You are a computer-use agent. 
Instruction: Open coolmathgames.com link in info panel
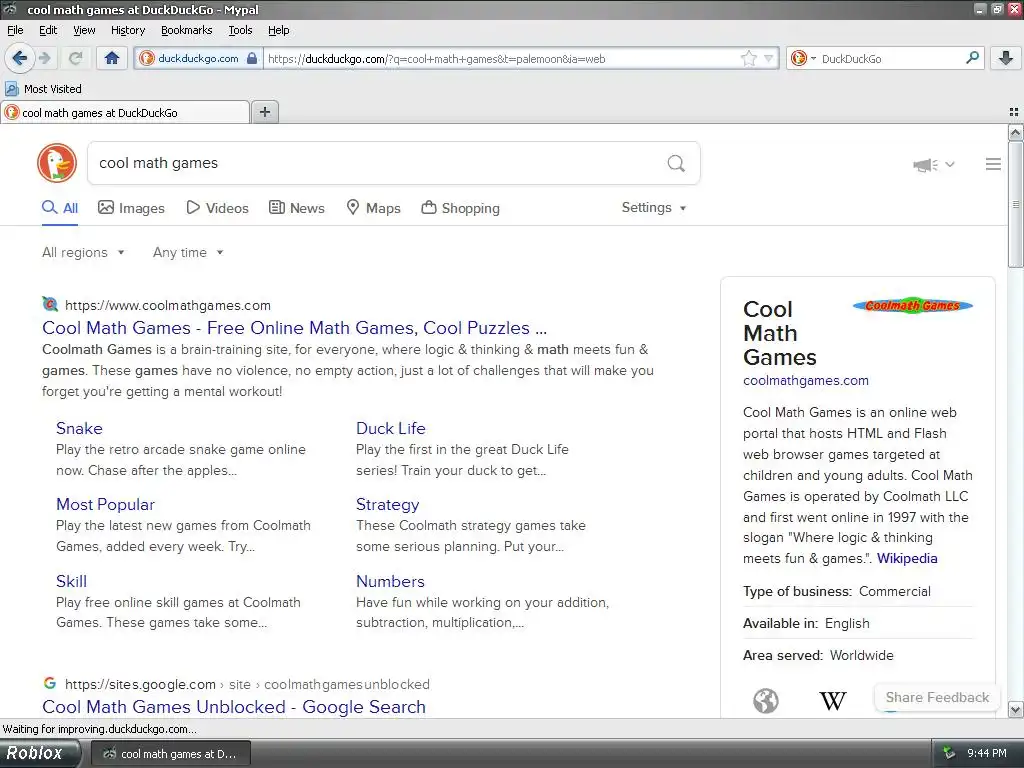[x=806, y=380]
